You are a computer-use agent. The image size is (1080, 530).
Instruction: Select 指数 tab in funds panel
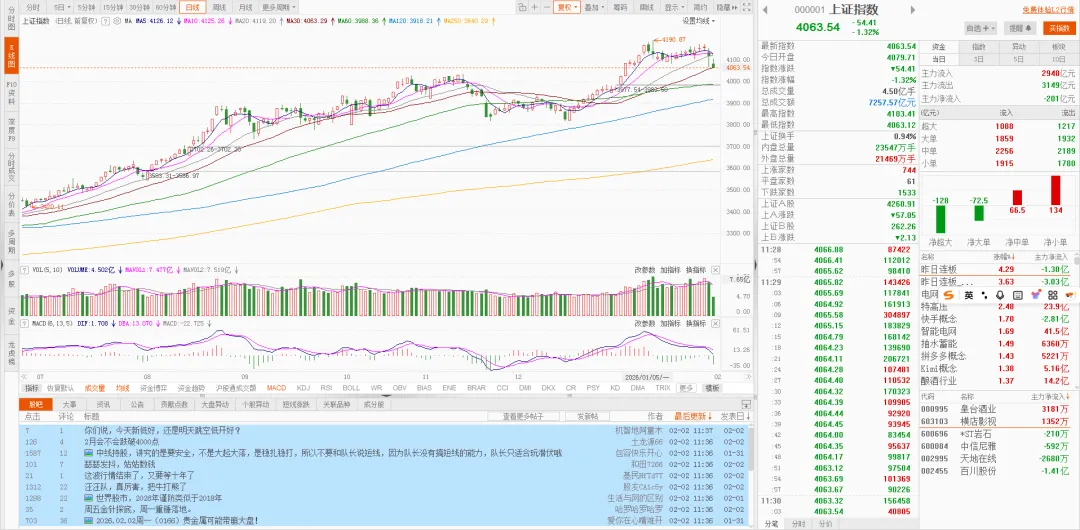point(978,46)
